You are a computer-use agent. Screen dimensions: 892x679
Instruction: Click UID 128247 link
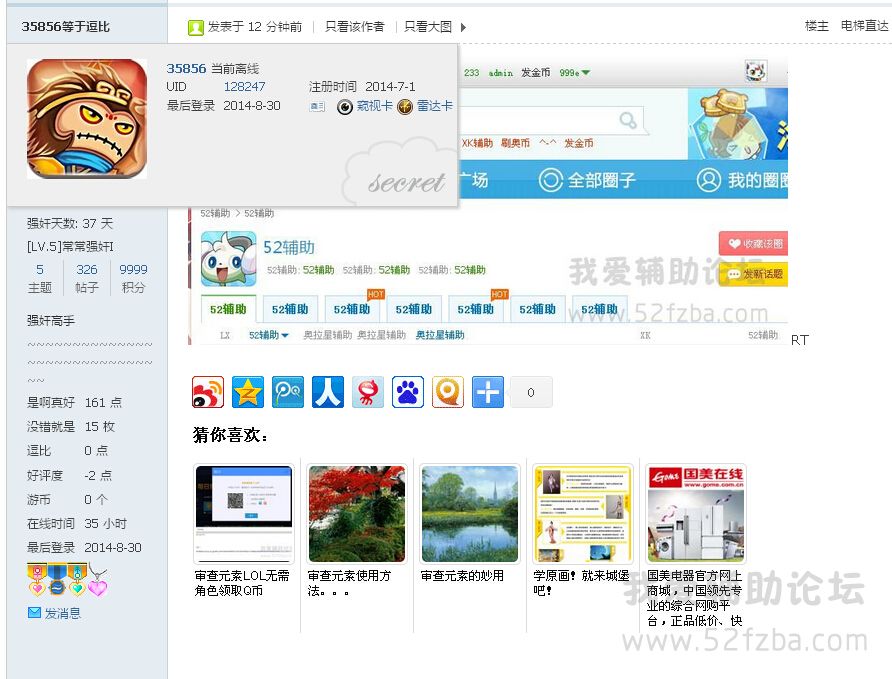[244, 86]
